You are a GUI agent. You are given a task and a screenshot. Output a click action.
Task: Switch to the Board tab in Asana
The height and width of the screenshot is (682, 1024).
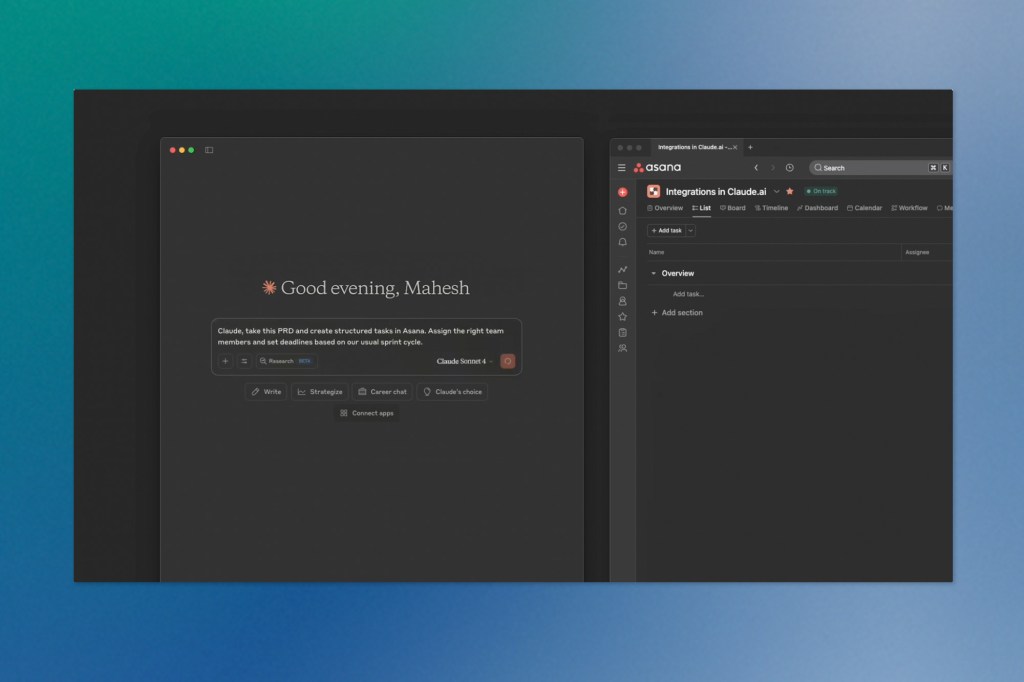[733, 208]
